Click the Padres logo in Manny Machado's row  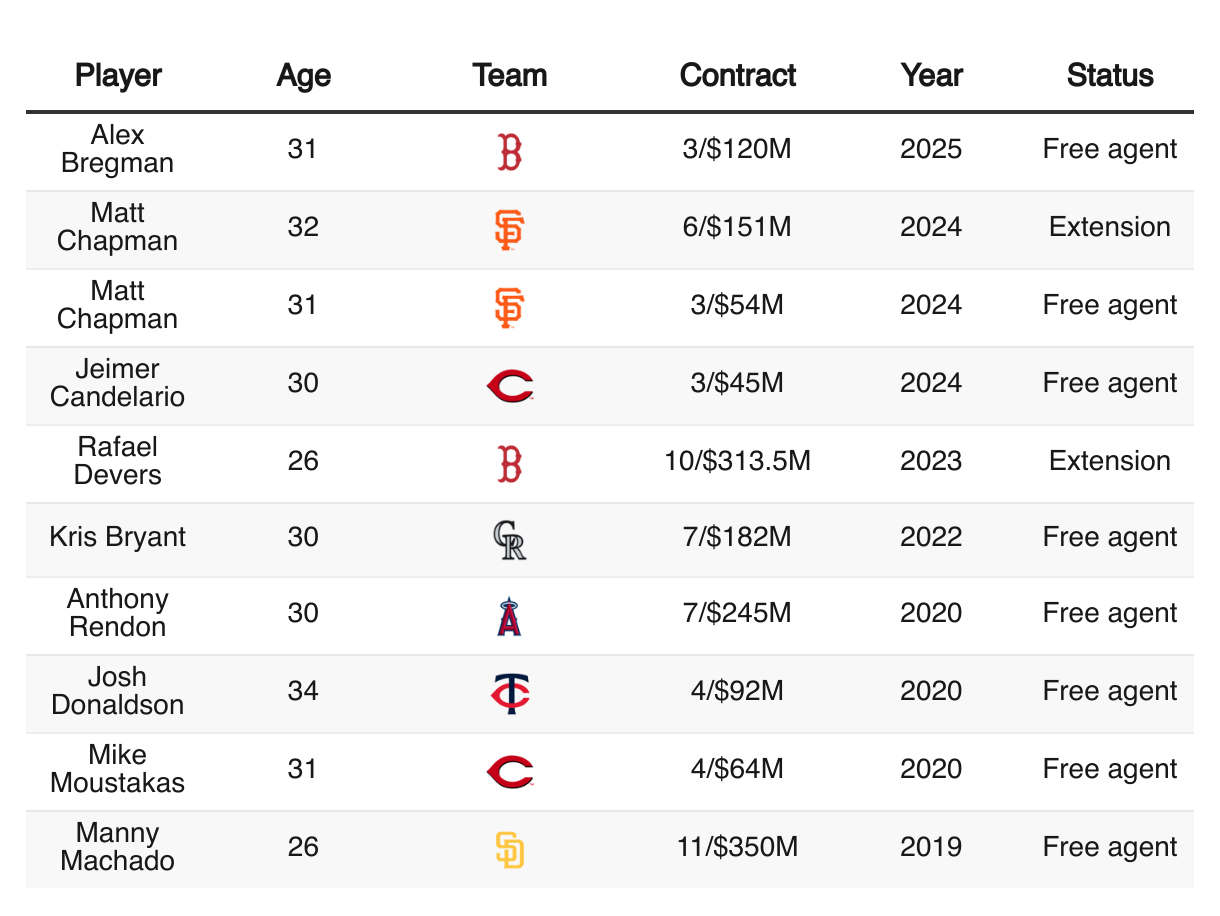tap(510, 849)
